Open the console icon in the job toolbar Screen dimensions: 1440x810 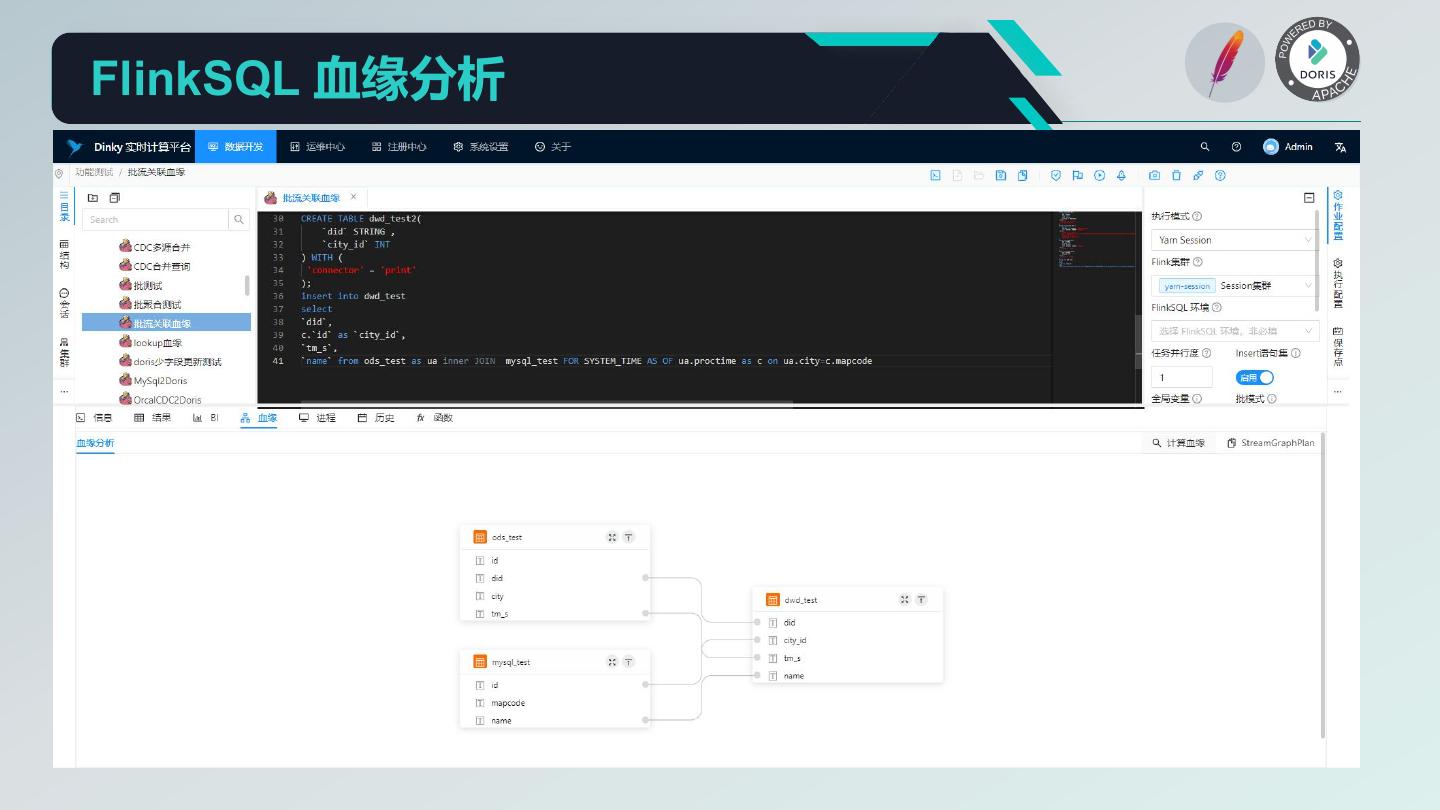coord(936,175)
